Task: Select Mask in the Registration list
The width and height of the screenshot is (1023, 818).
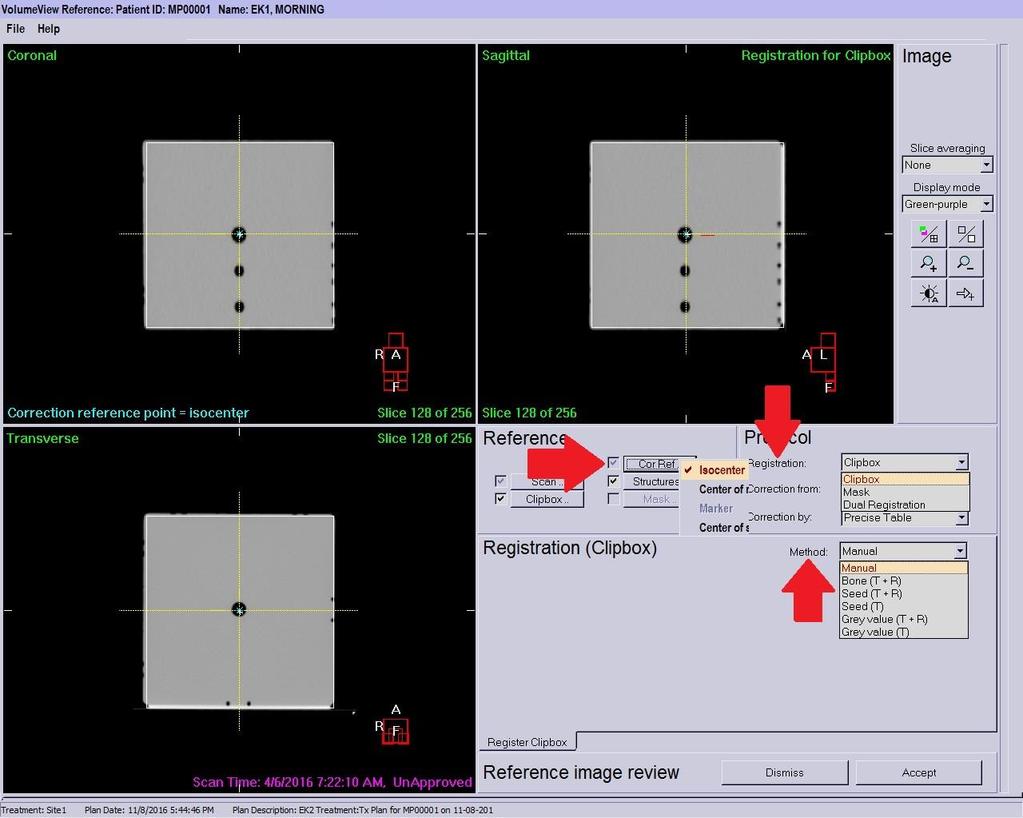Action: pyautogui.click(x=905, y=492)
